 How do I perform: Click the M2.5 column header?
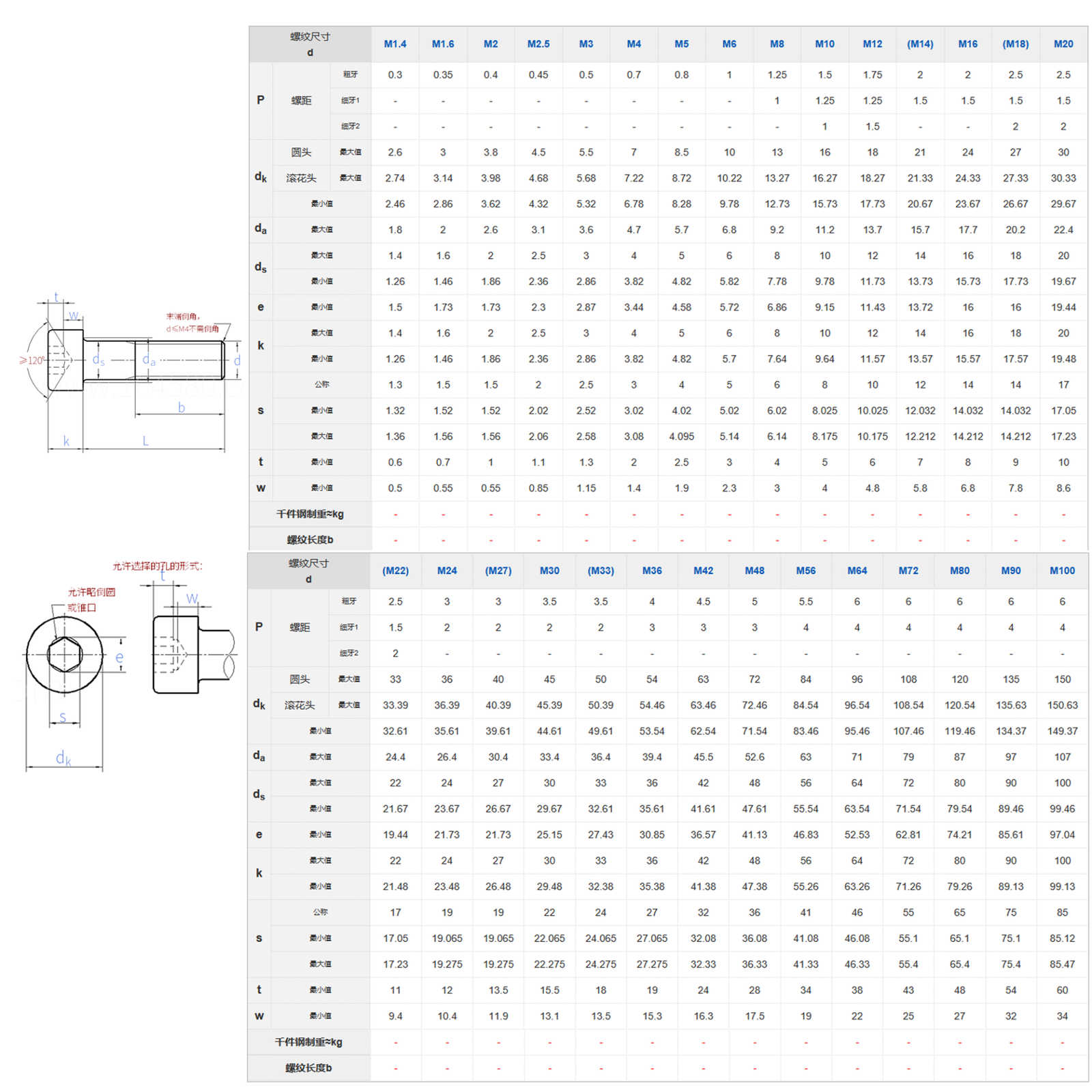[x=538, y=44]
